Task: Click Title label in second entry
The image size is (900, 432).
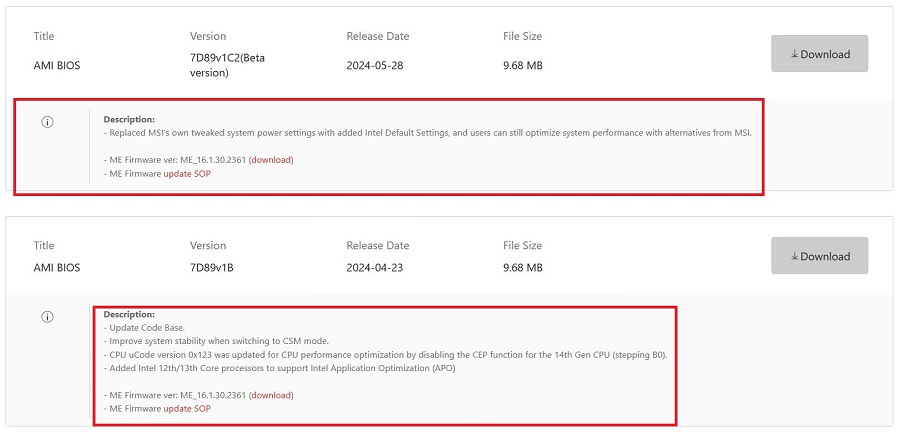Action: 44,246
